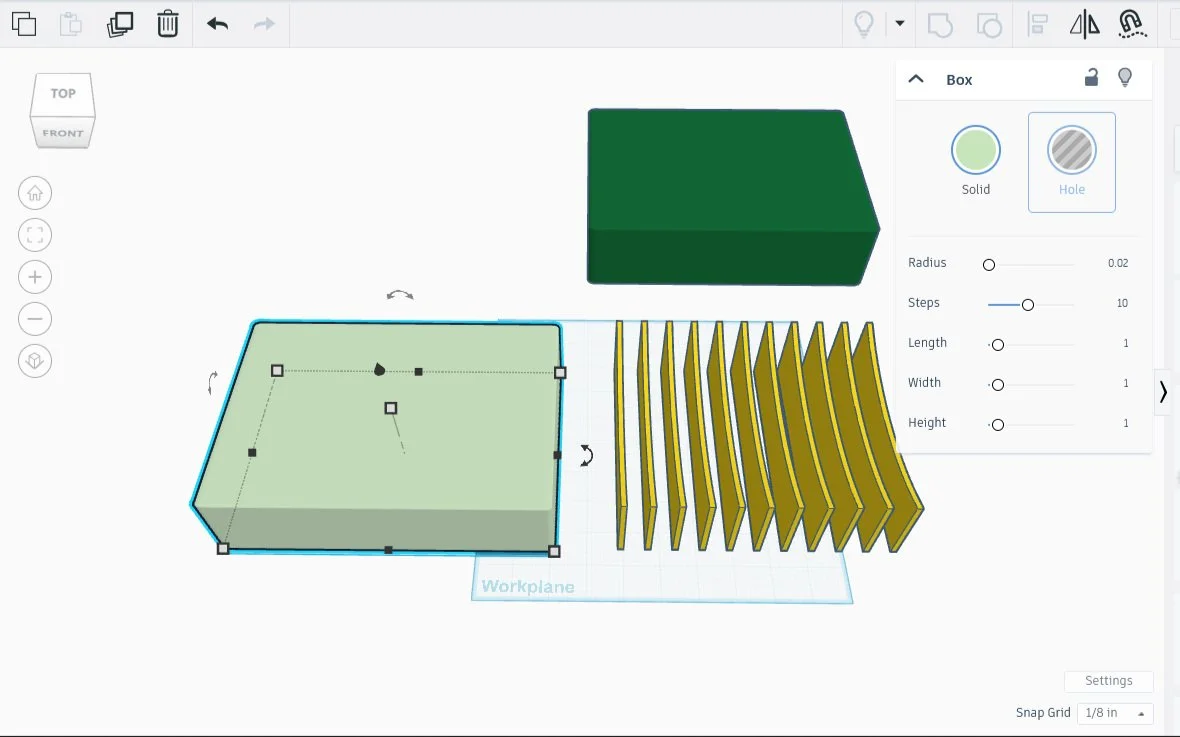This screenshot has width=1180, height=737.
Task: Click the Copy icon in toolbar
Action: (x=24, y=24)
